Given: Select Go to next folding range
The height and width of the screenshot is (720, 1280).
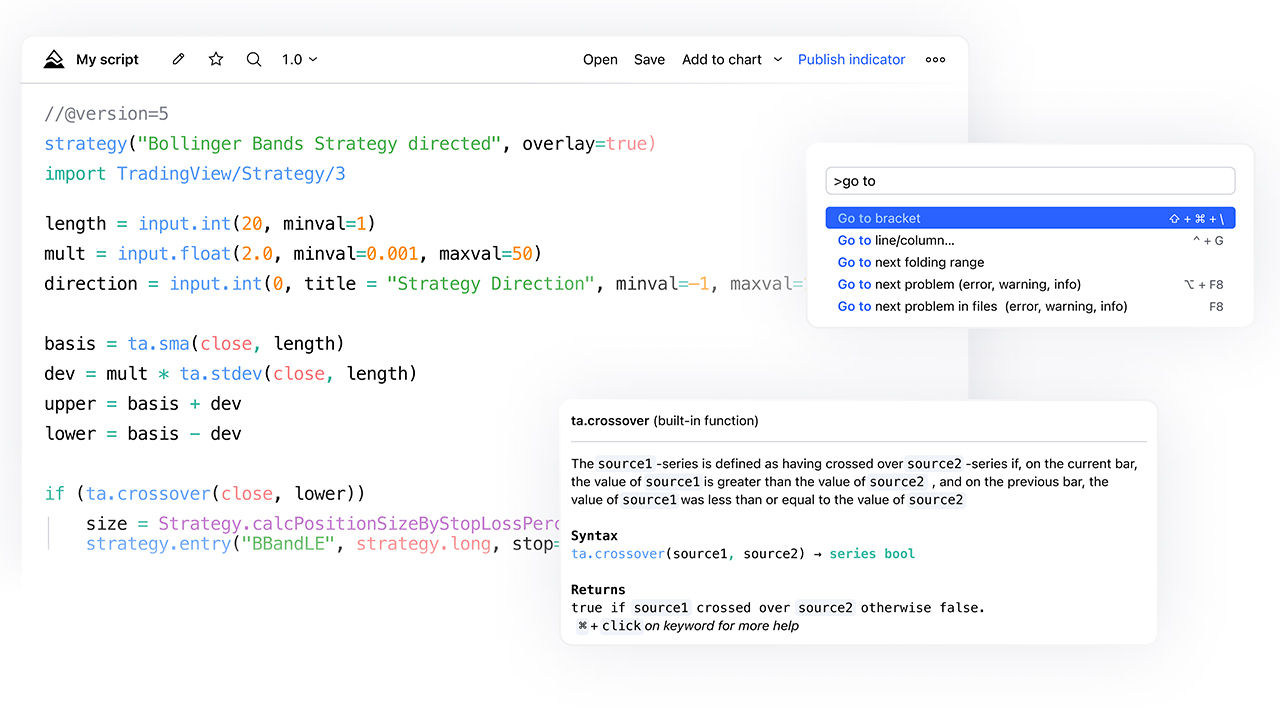Looking at the screenshot, I should pos(911,262).
